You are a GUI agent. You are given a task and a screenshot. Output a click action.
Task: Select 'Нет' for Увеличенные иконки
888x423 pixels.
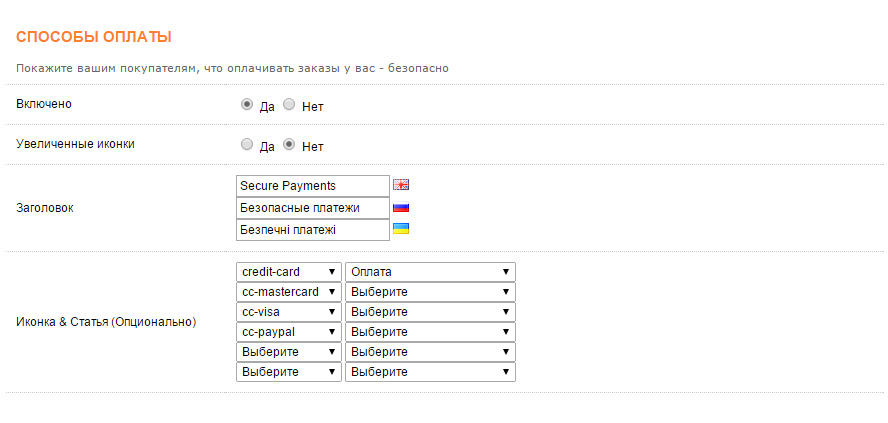[x=289, y=144]
